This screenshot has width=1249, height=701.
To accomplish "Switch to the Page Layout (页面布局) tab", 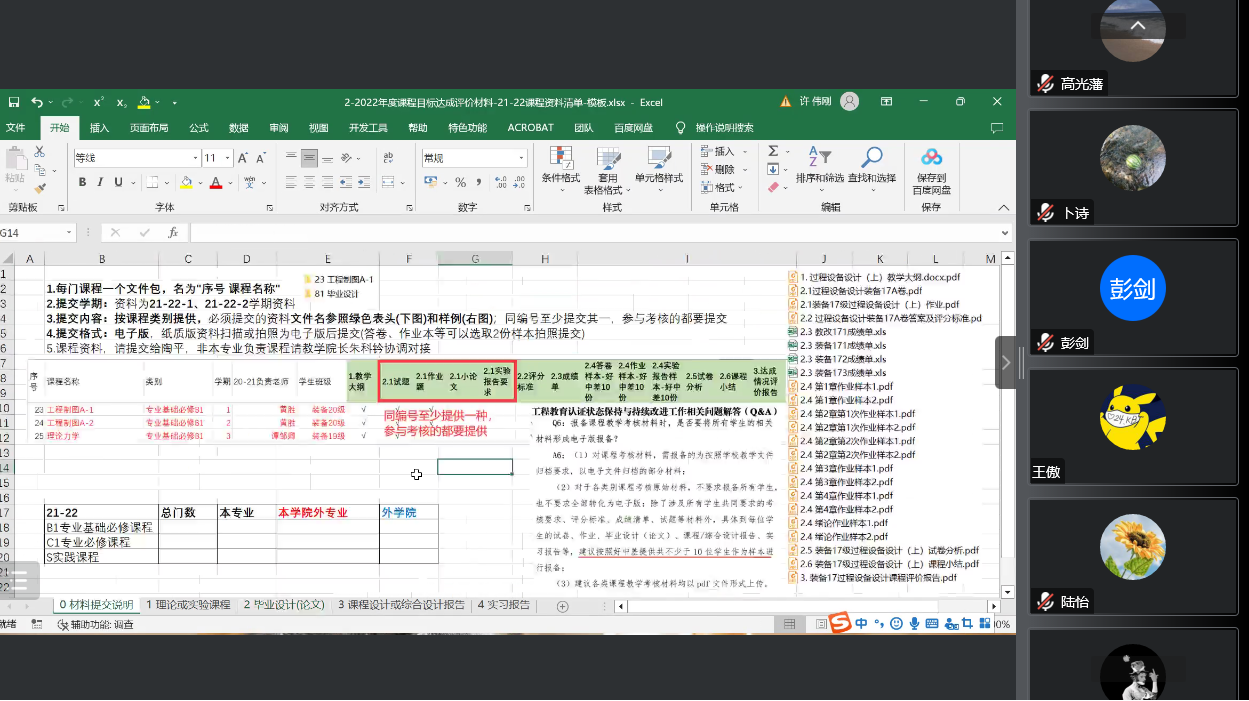I will click(148, 128).
